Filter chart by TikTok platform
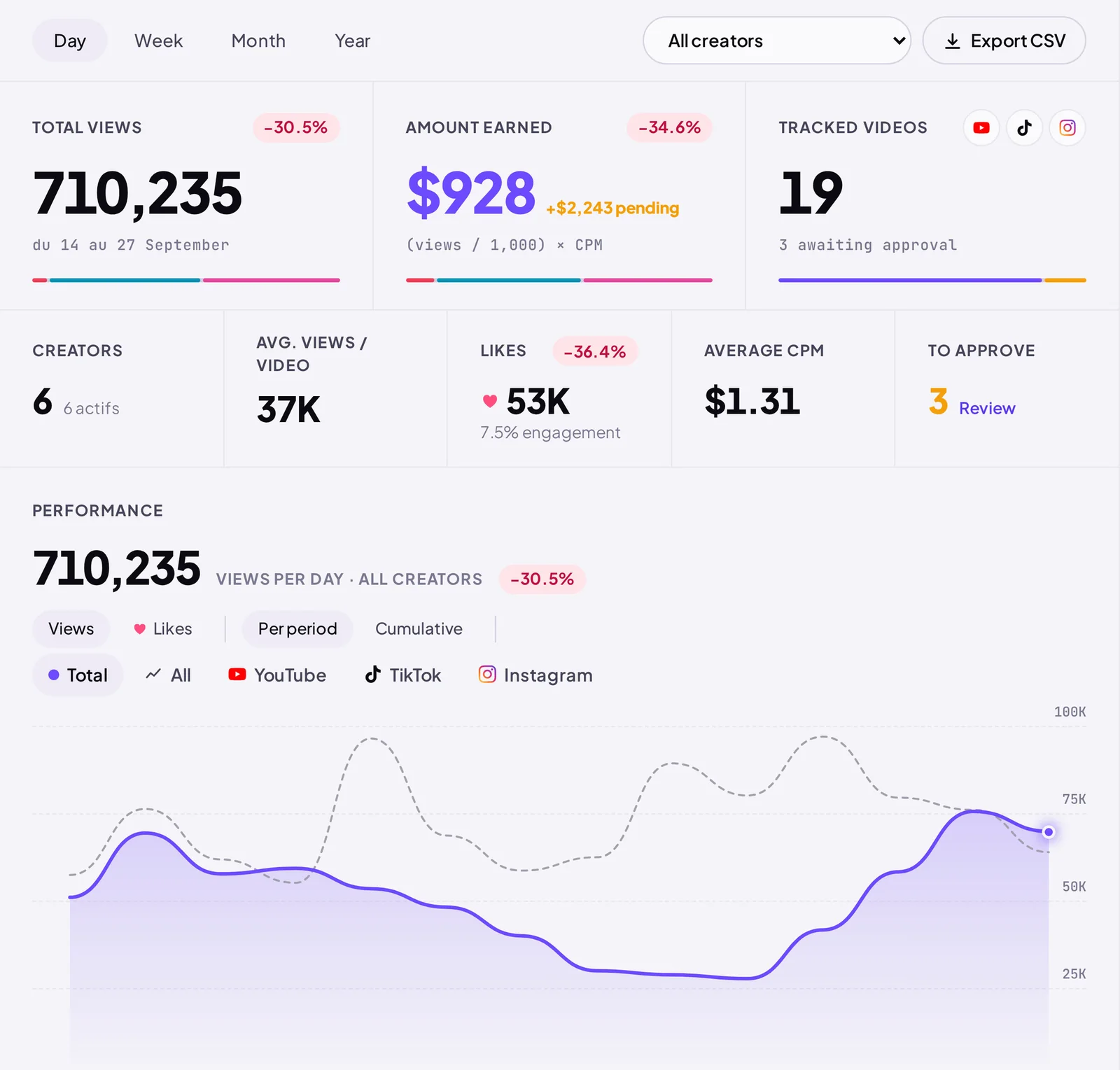 (403, 675)
